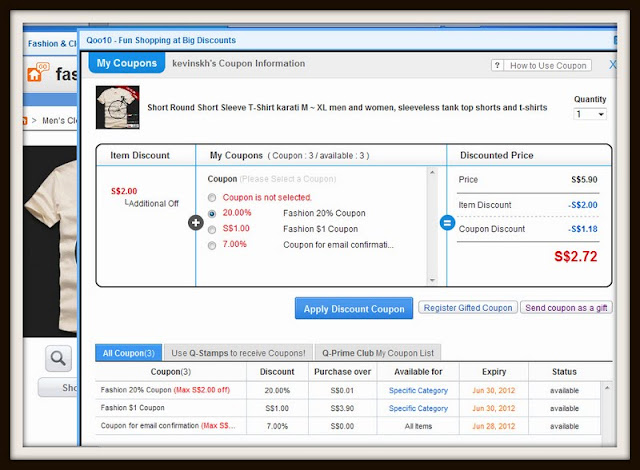Close the coupon dialog with X
Image resolution: width=640 pixels, height=470 pixels.
[612, 64]
